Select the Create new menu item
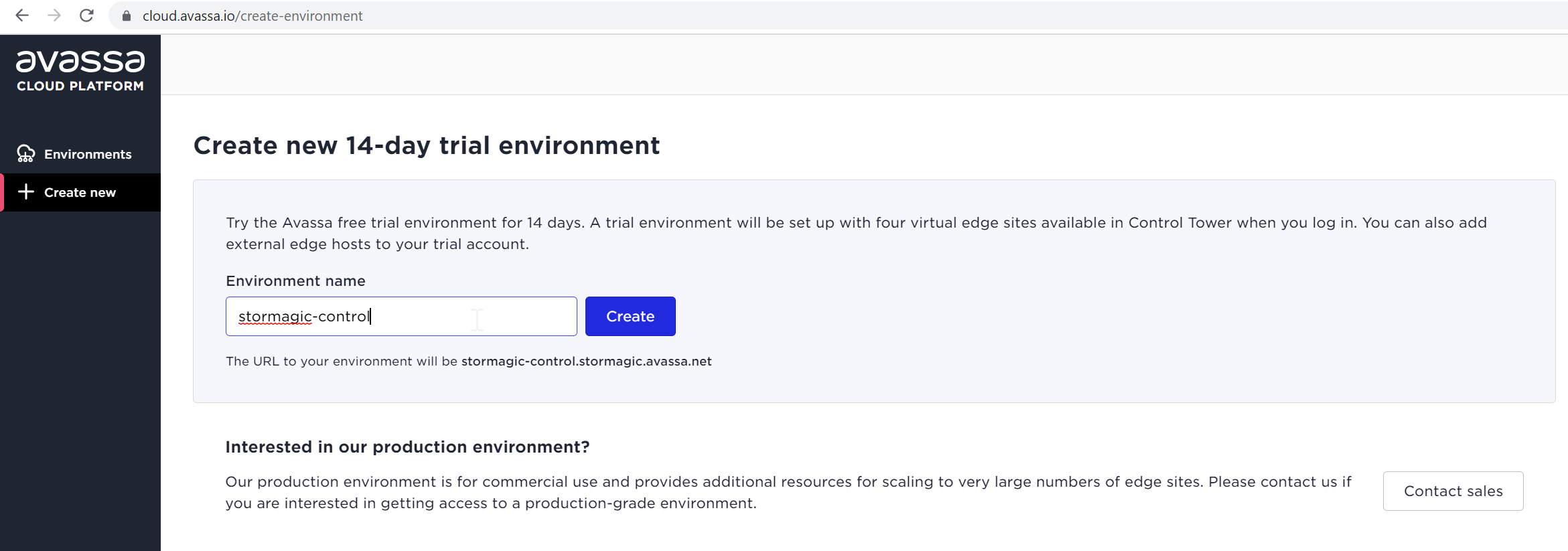The image size is (1568, 551). 80,192
